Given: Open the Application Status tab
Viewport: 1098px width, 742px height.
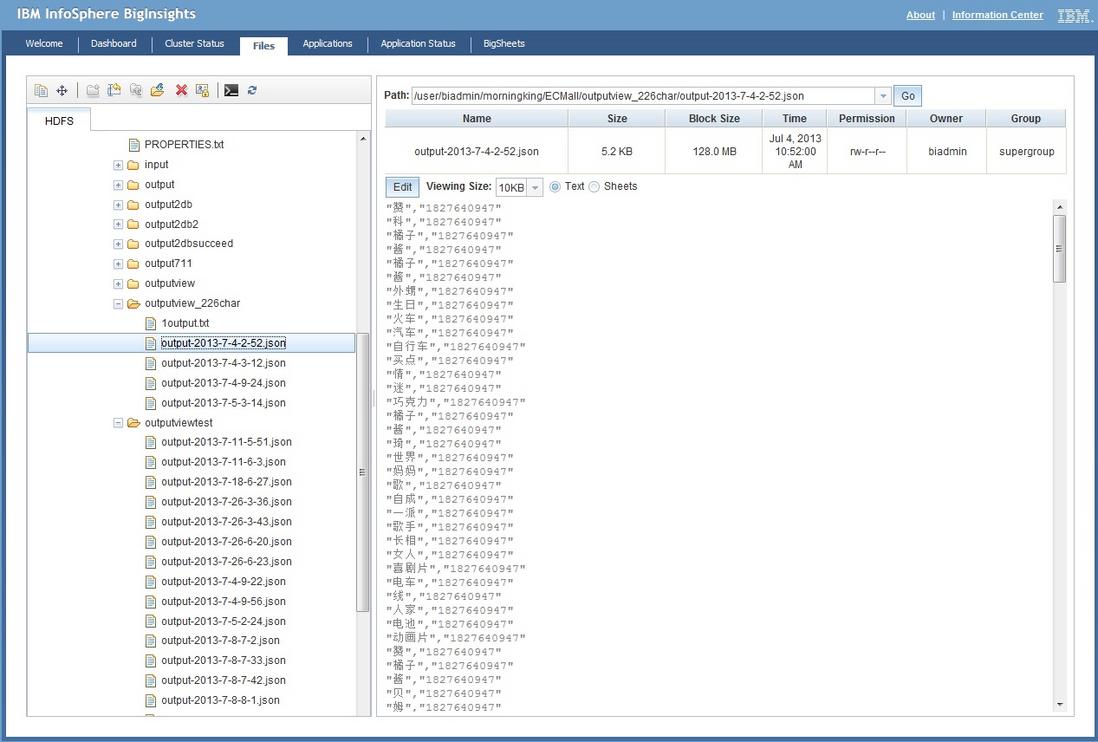Looking at the screenshot, I should point(418,43).
